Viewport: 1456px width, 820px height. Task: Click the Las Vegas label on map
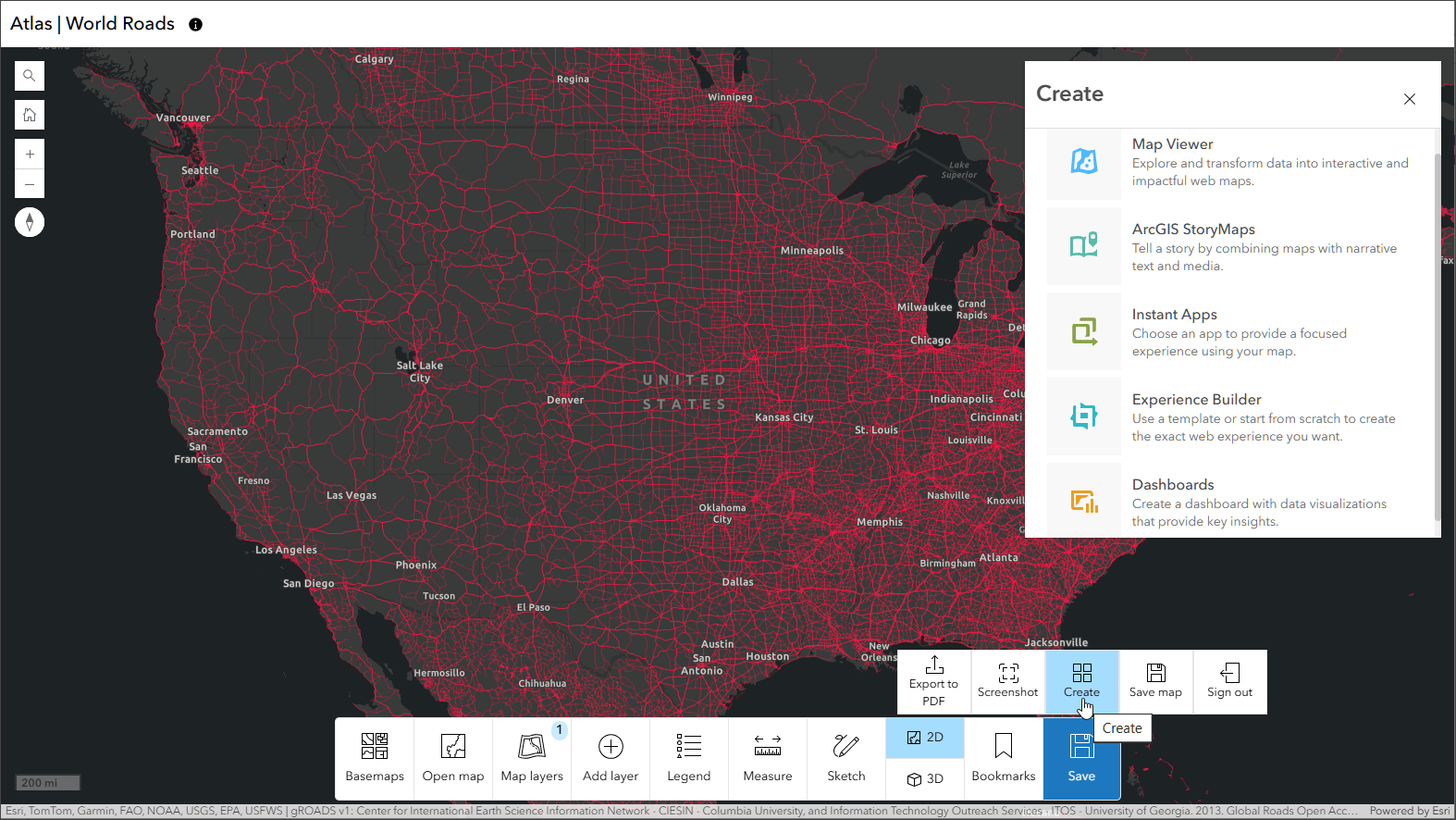pyautogui.click(x=352, y=496)
